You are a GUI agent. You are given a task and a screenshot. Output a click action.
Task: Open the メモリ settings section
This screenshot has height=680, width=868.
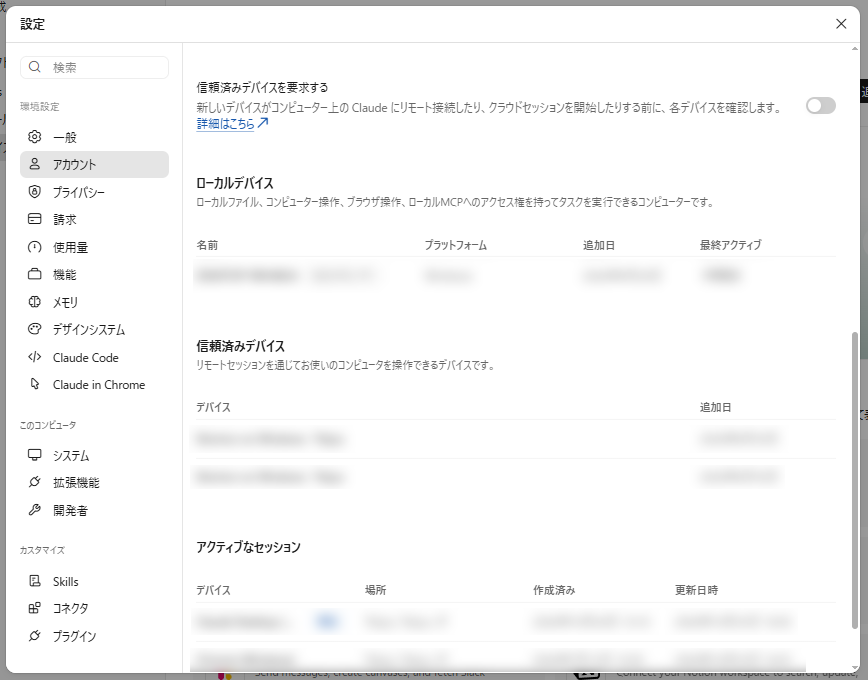(94, 302)
